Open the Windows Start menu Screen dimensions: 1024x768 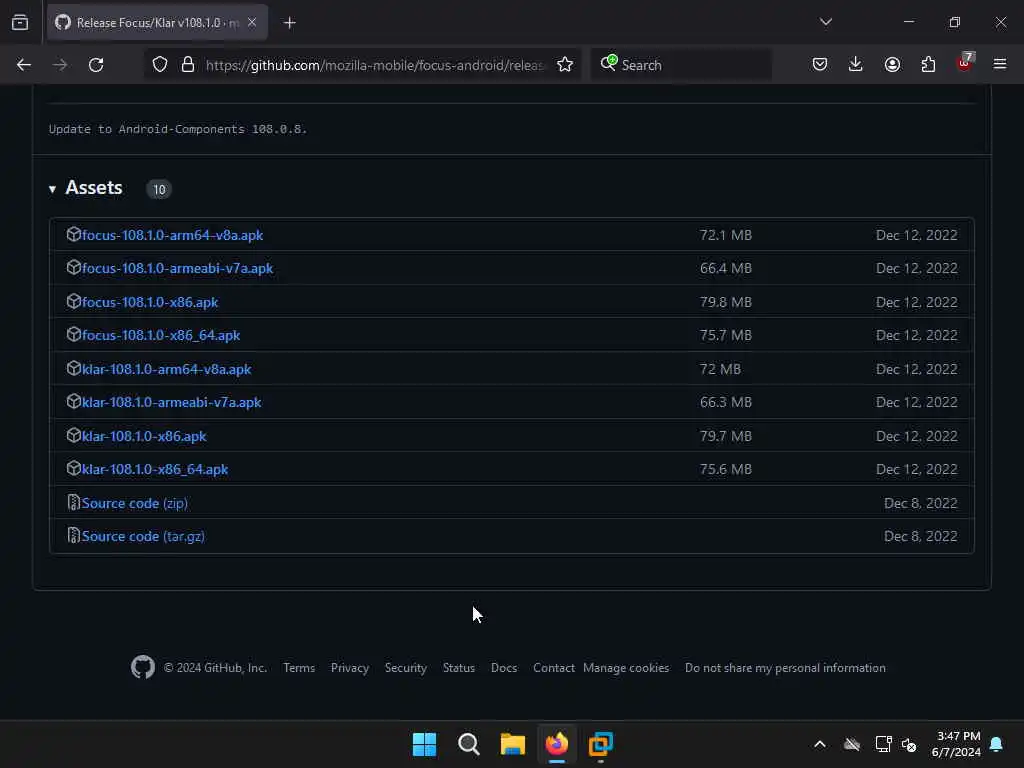(424, 744)
